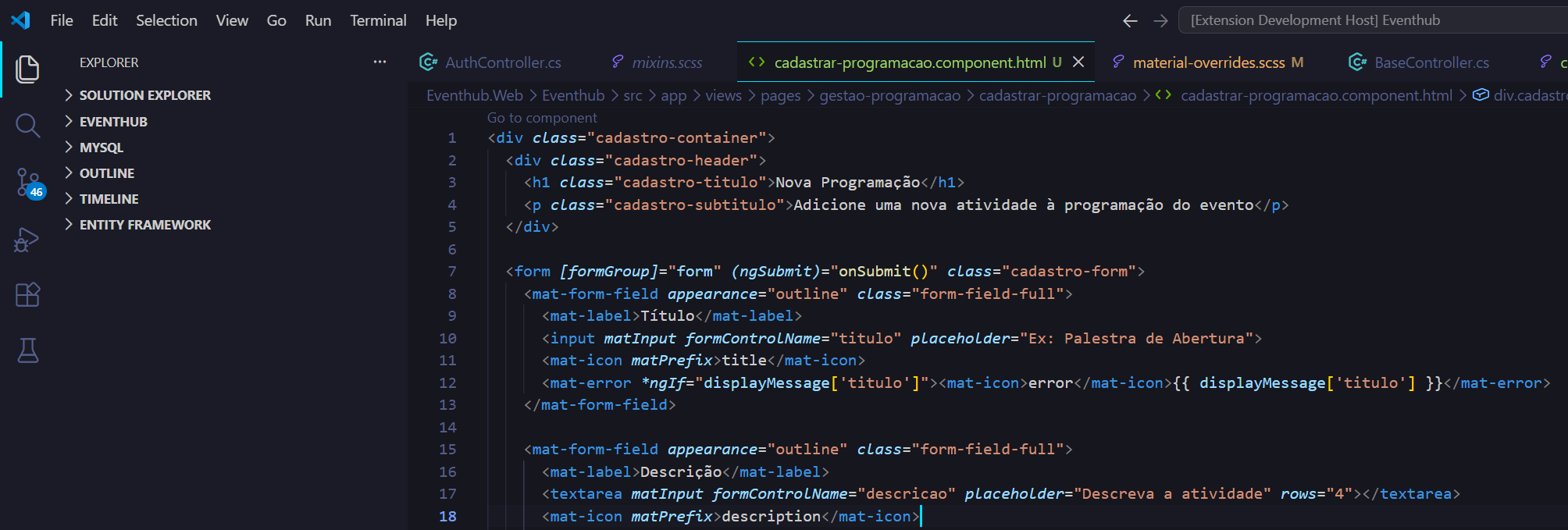The width and height of the screenshot is (1568, 530).
Task: Click the cadastrar-programacao.component.html breadcrumb file
Action: click(1317, 95)
